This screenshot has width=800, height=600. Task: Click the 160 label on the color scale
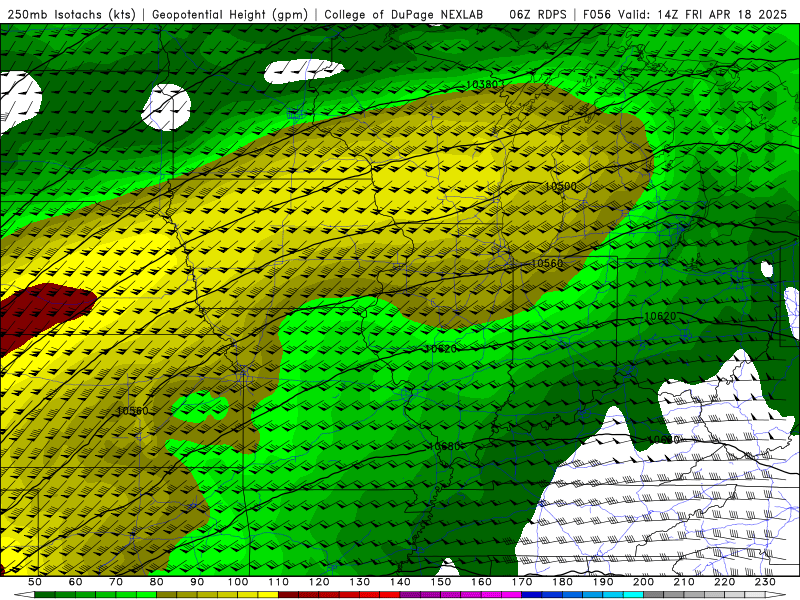482,582
